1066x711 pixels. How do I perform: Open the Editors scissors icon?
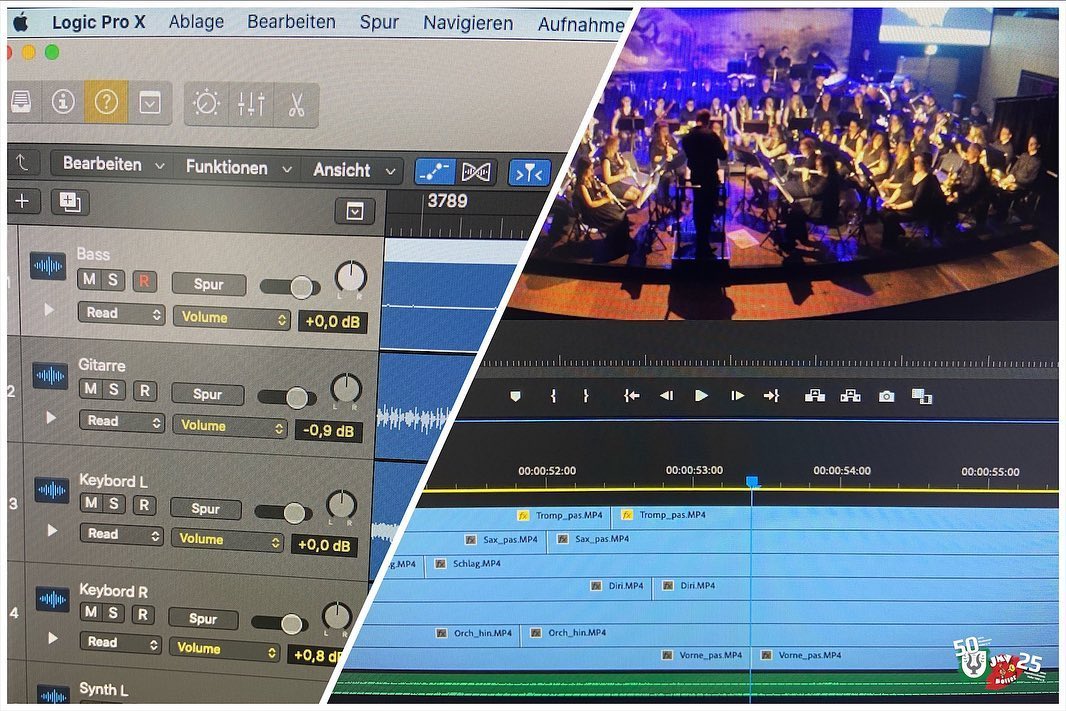(x=297, y=105)
